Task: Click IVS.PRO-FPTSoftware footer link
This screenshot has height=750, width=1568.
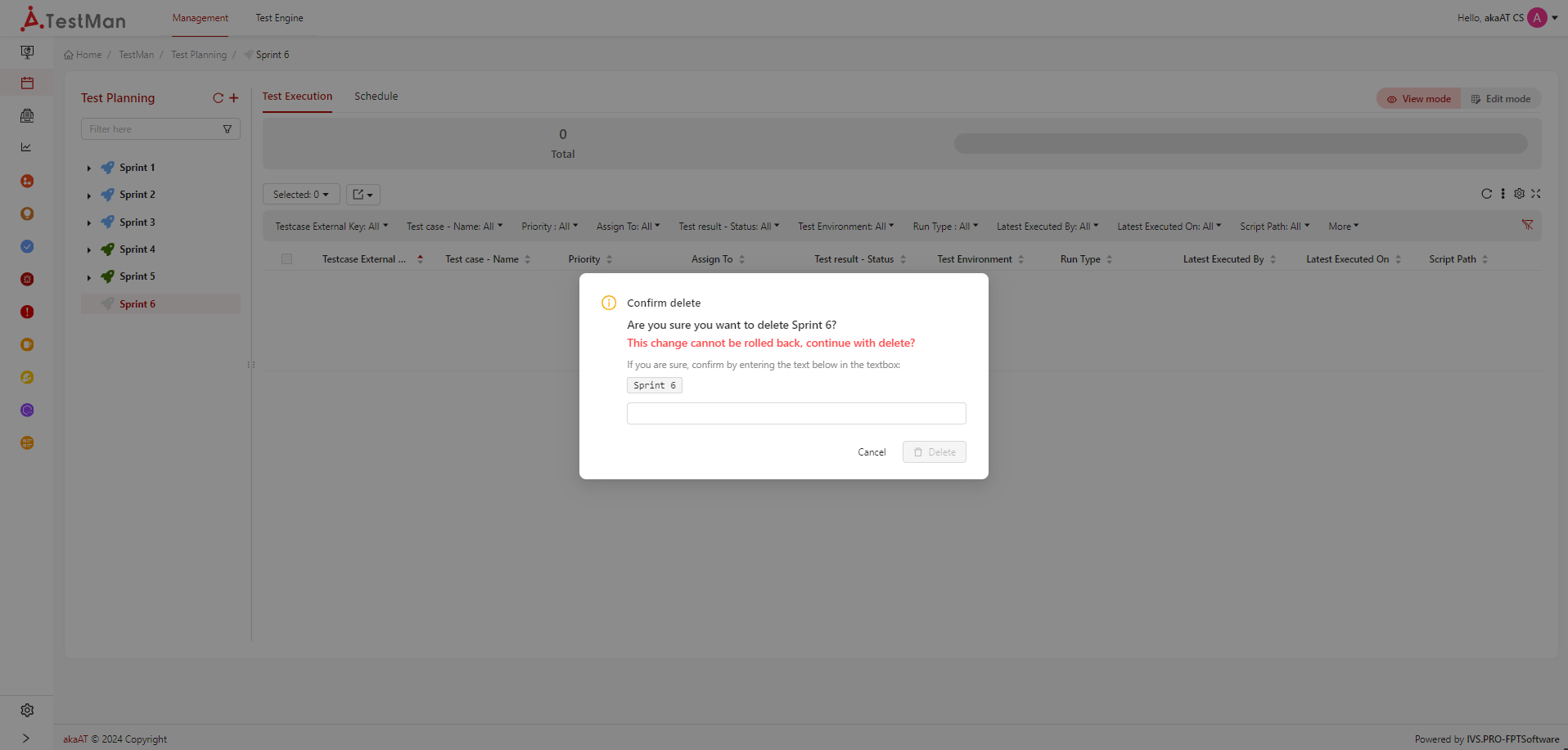Action: (1513, 739)
